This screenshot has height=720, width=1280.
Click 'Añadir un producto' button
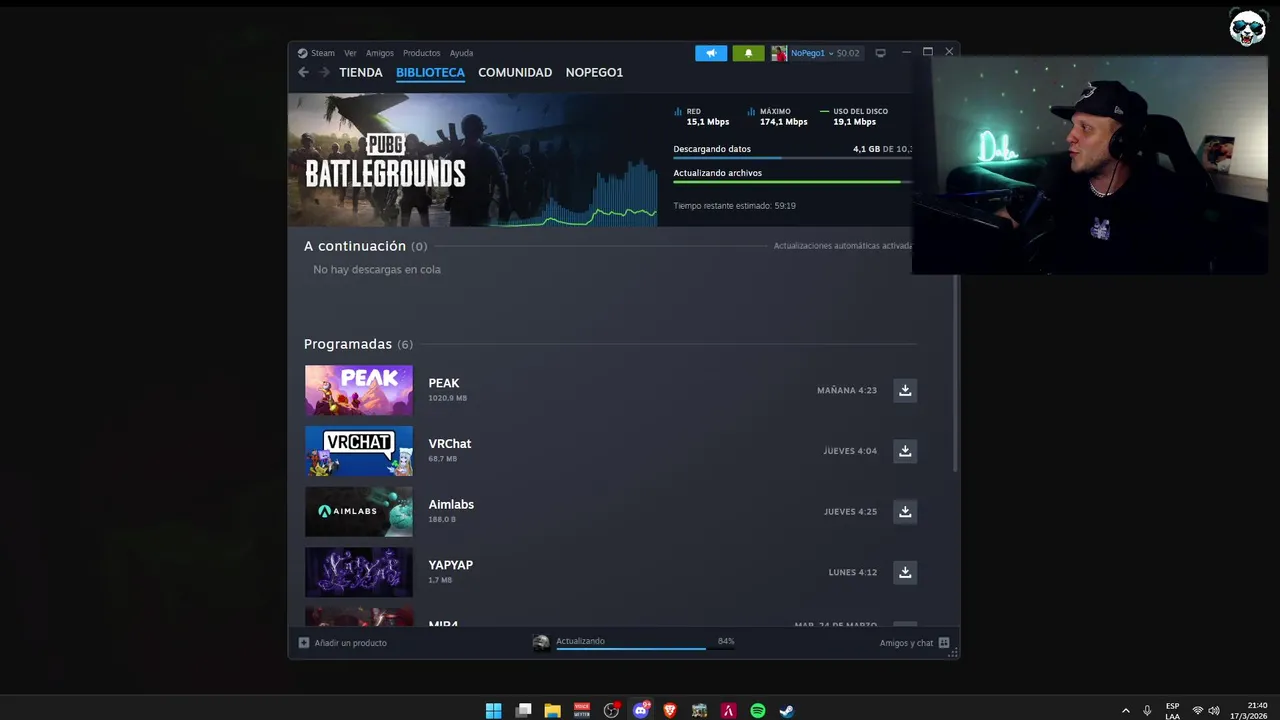coord(343,643)
